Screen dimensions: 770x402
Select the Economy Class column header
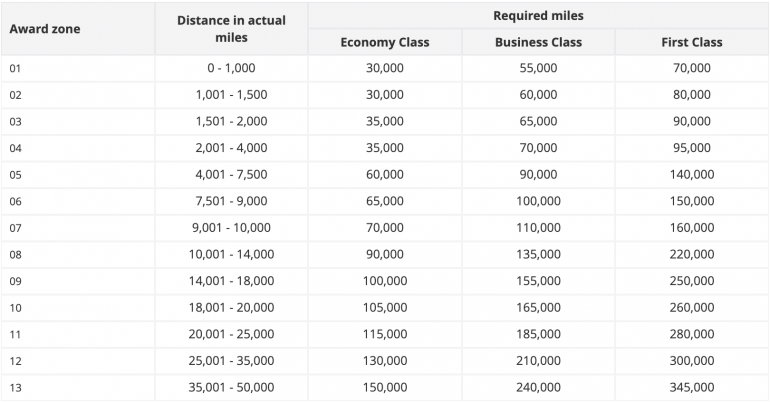[x=385, y=42]
